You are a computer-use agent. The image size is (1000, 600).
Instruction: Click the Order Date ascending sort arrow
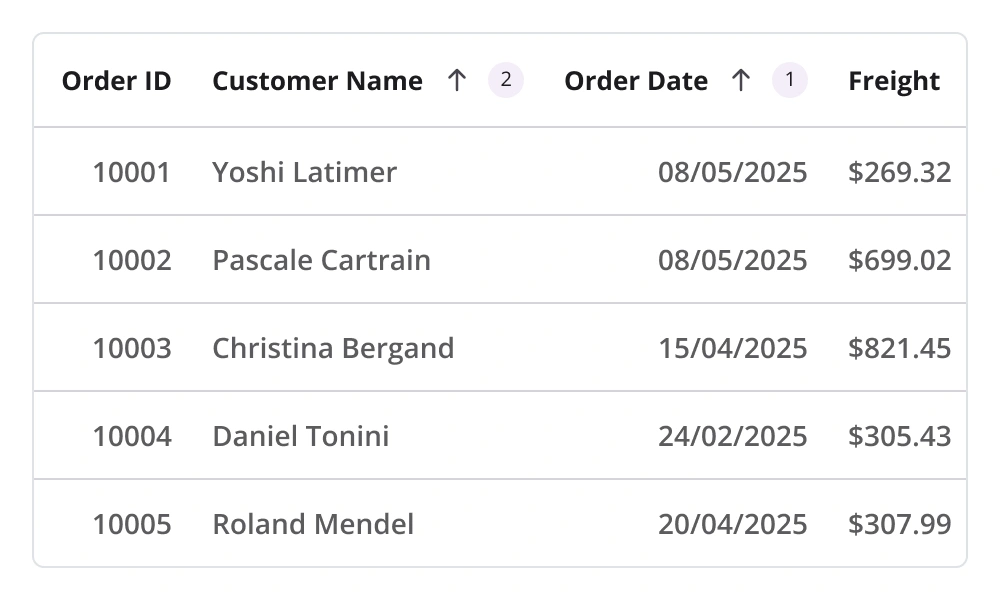740,80
